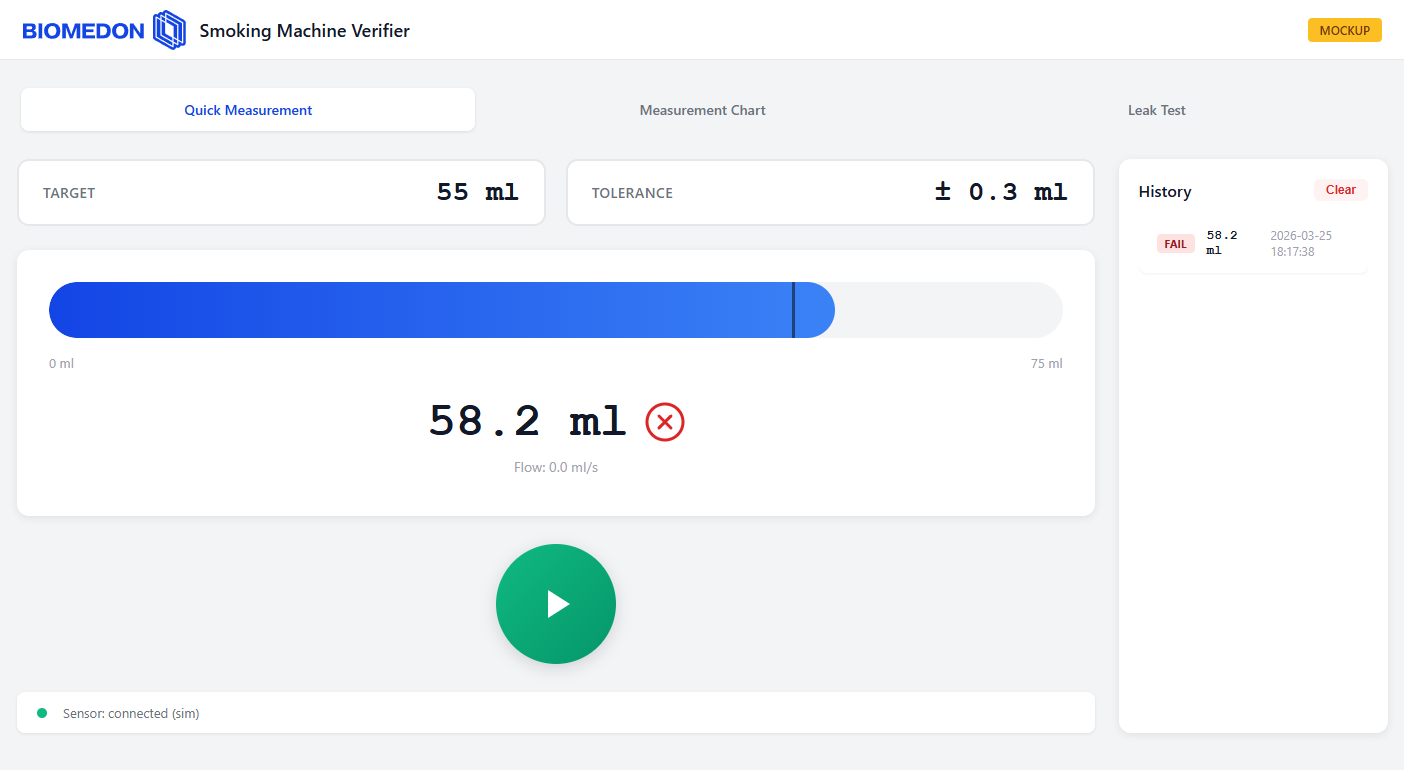Click the 55 ml target value

pyautogui.click(x=477, y=192)
